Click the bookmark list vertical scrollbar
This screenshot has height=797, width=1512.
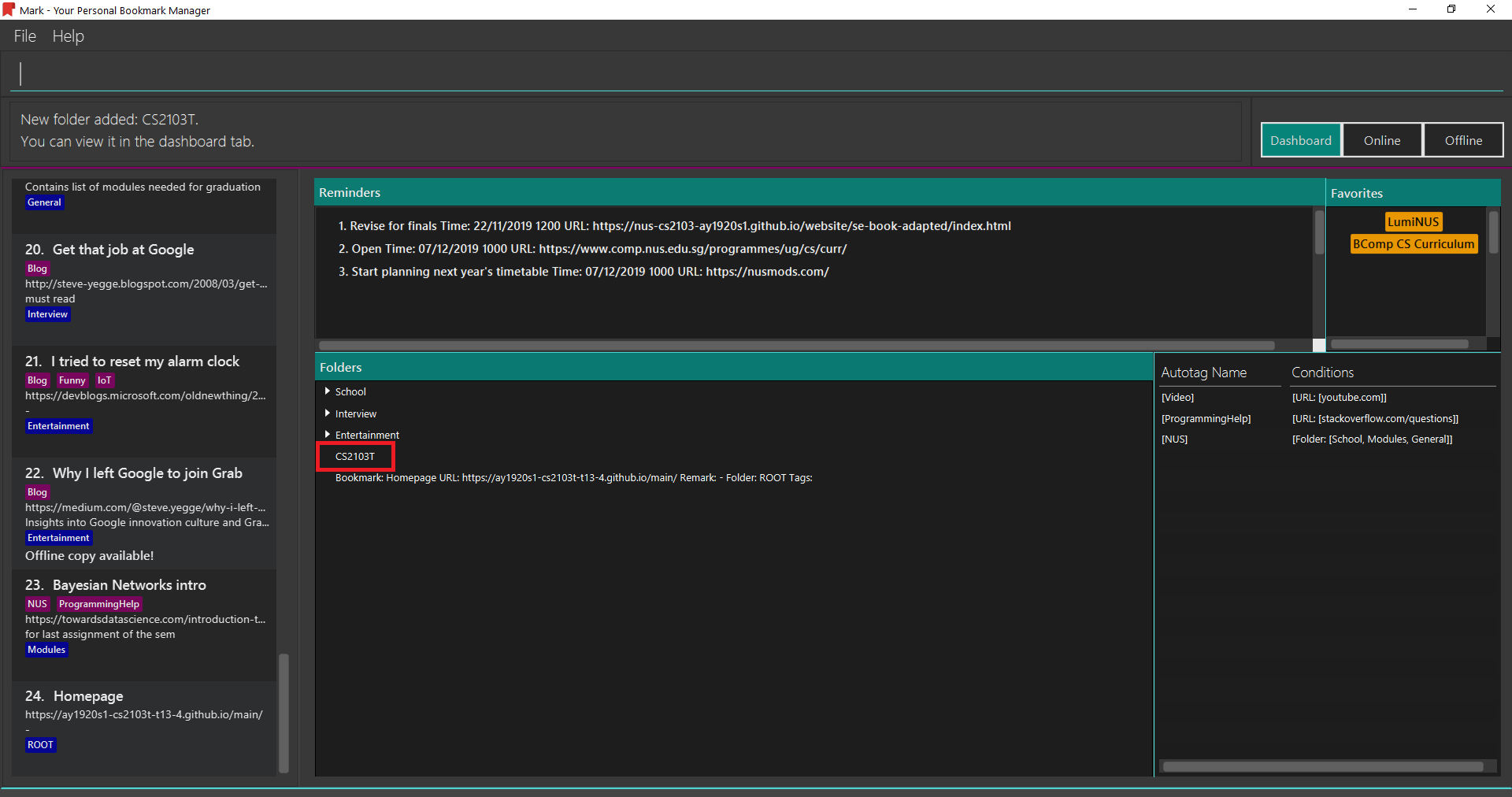click(x=283, y=712)
